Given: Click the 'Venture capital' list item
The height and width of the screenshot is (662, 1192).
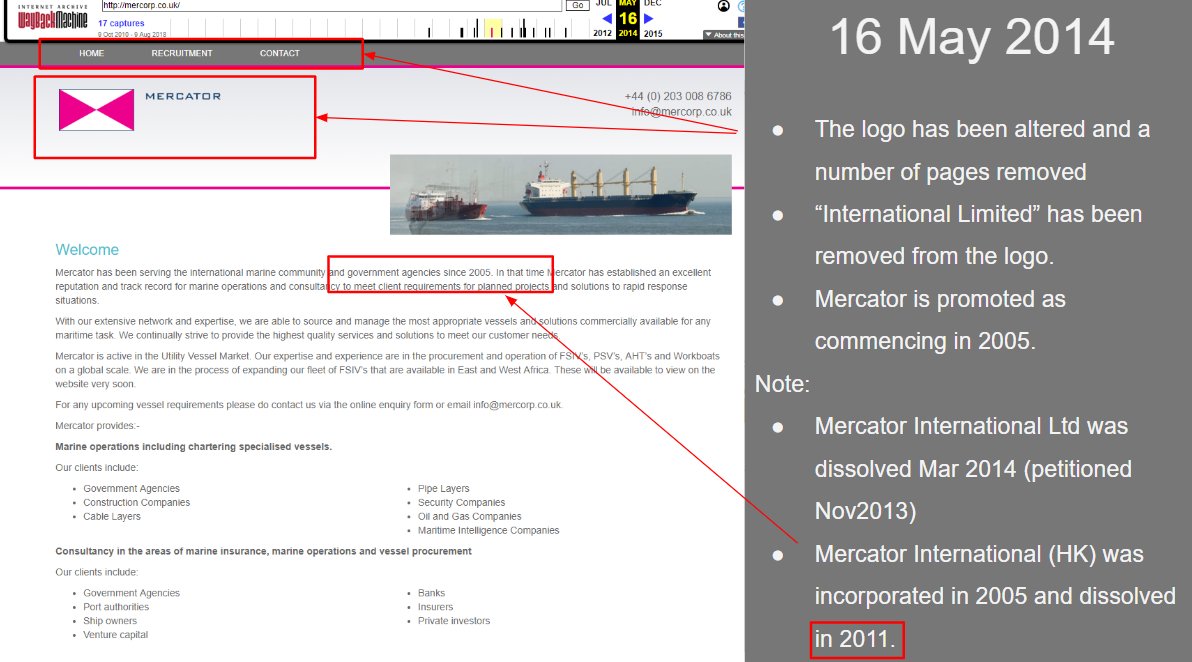Looking at the screenshot, I should pos(116,635).
